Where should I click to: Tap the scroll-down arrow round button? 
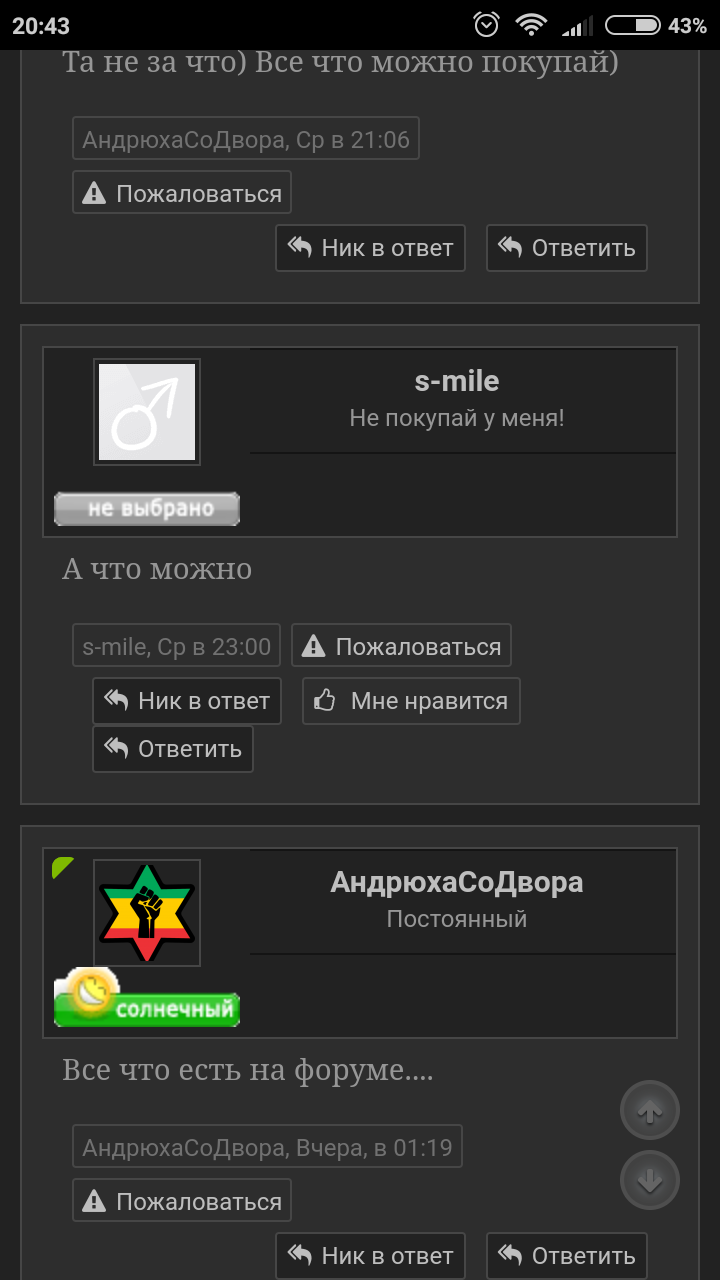click(x=650, y=1181)
